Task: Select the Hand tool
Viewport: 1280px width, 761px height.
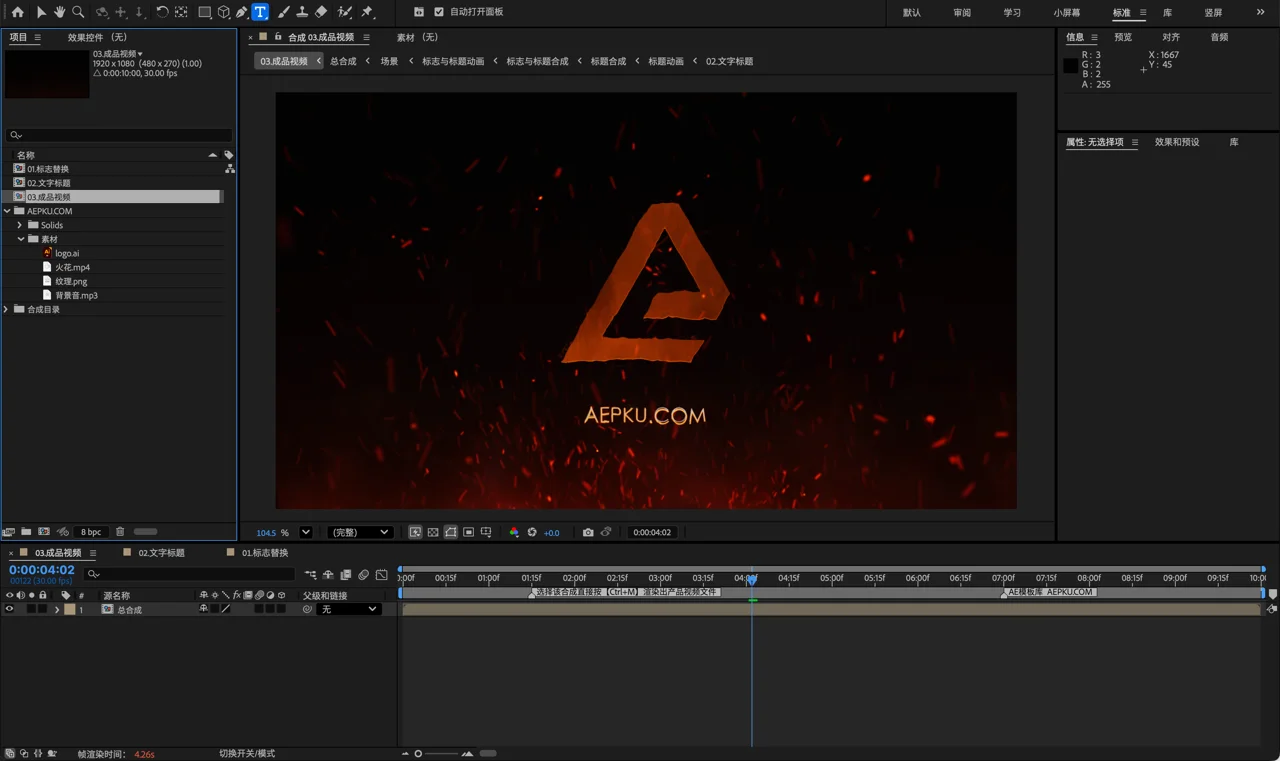Action: pos(59,12)
